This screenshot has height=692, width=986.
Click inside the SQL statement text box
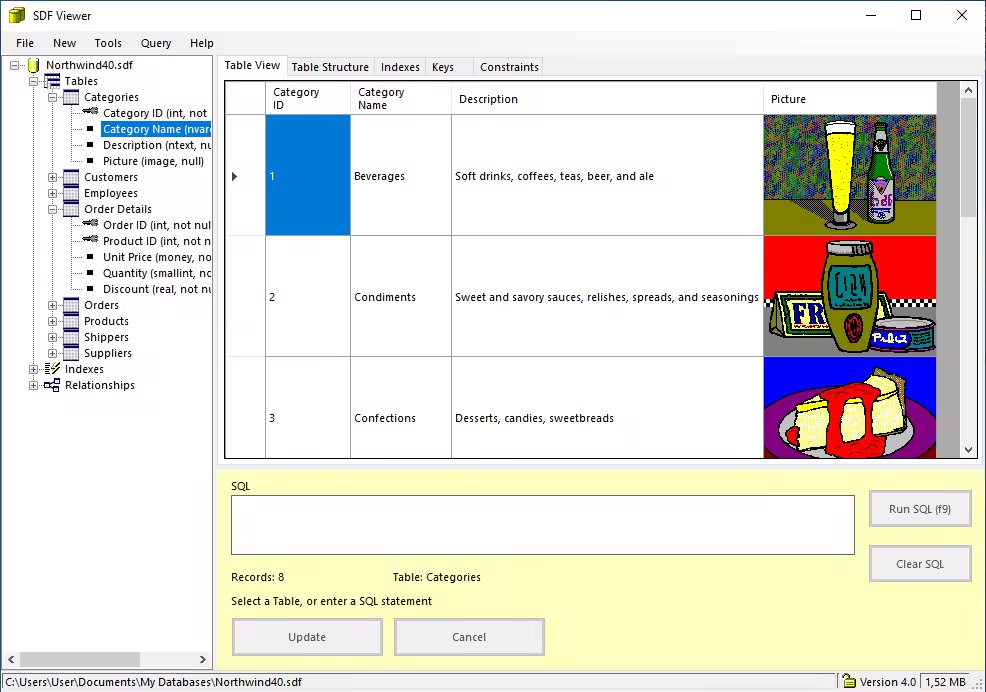coord(542,524)
